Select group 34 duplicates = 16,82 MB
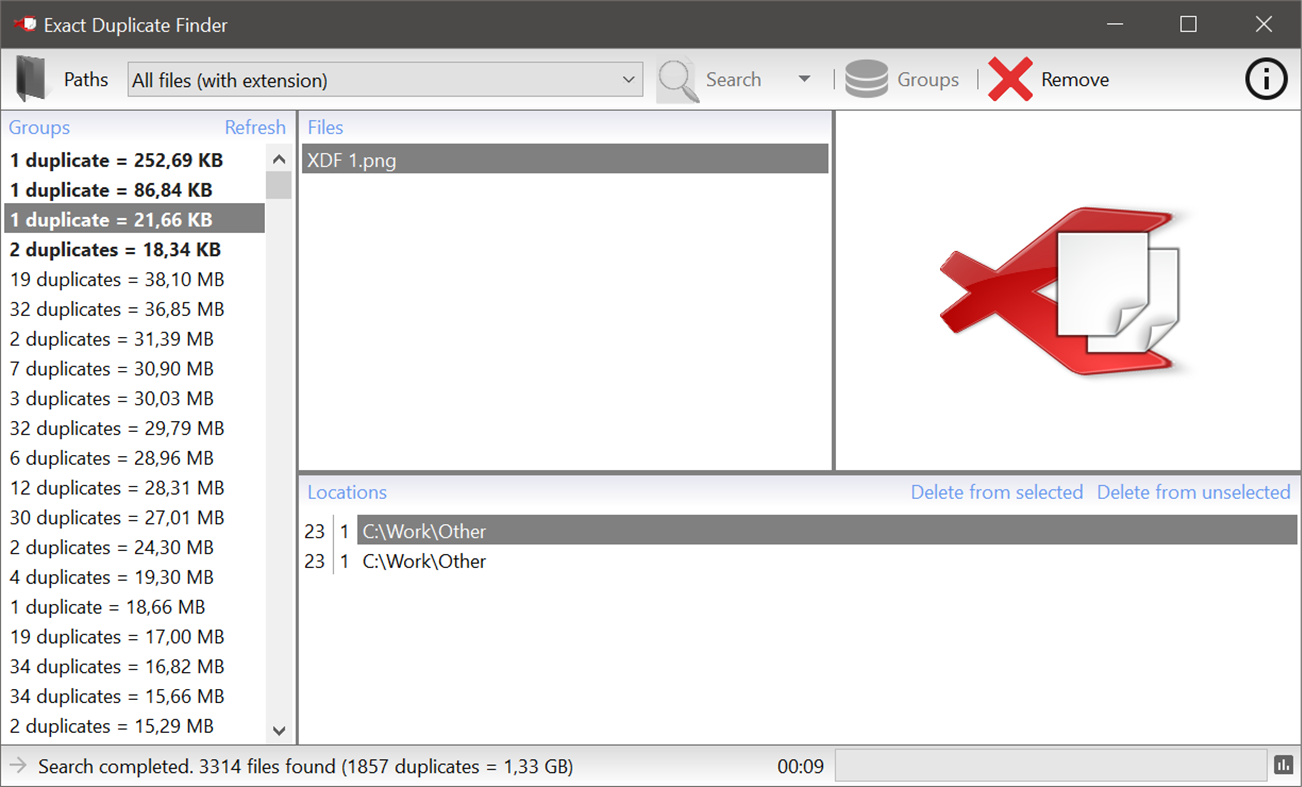The image size is (1302, 787). tap(135, 666)
